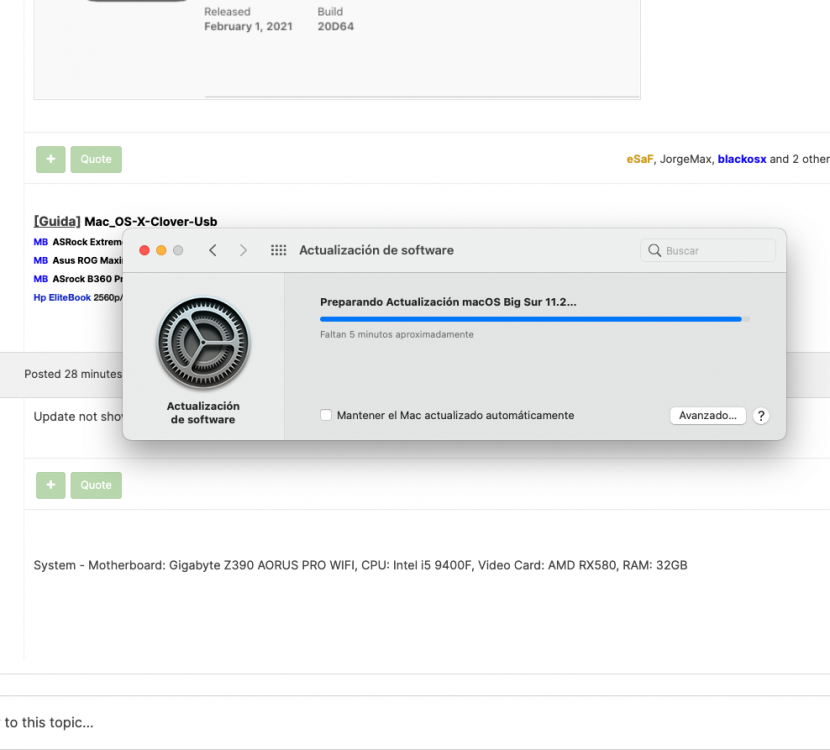830x750 pixels.
Task: Minimize the software update window
Action: tap(161, 250)
